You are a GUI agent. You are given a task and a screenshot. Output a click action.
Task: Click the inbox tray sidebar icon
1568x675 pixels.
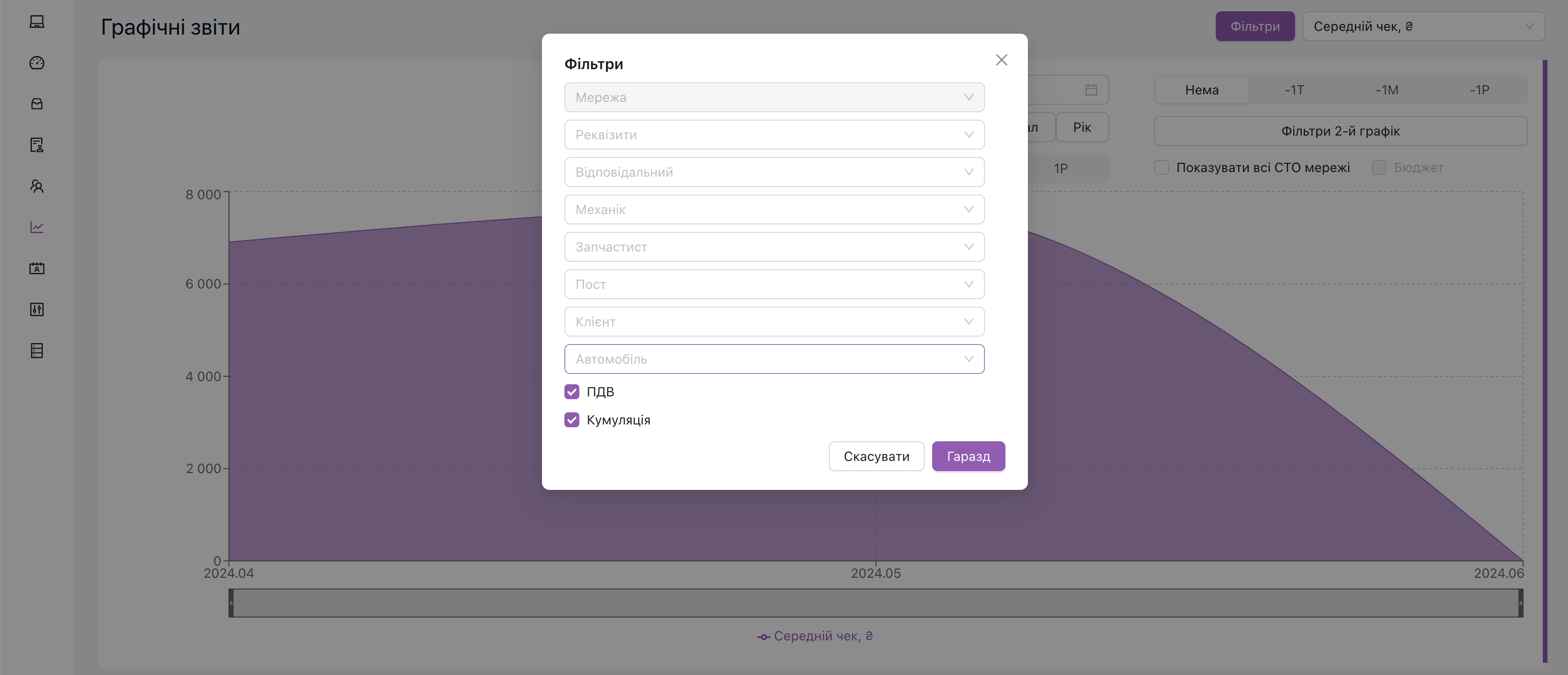pyautogui.click(x=36, y=104)
